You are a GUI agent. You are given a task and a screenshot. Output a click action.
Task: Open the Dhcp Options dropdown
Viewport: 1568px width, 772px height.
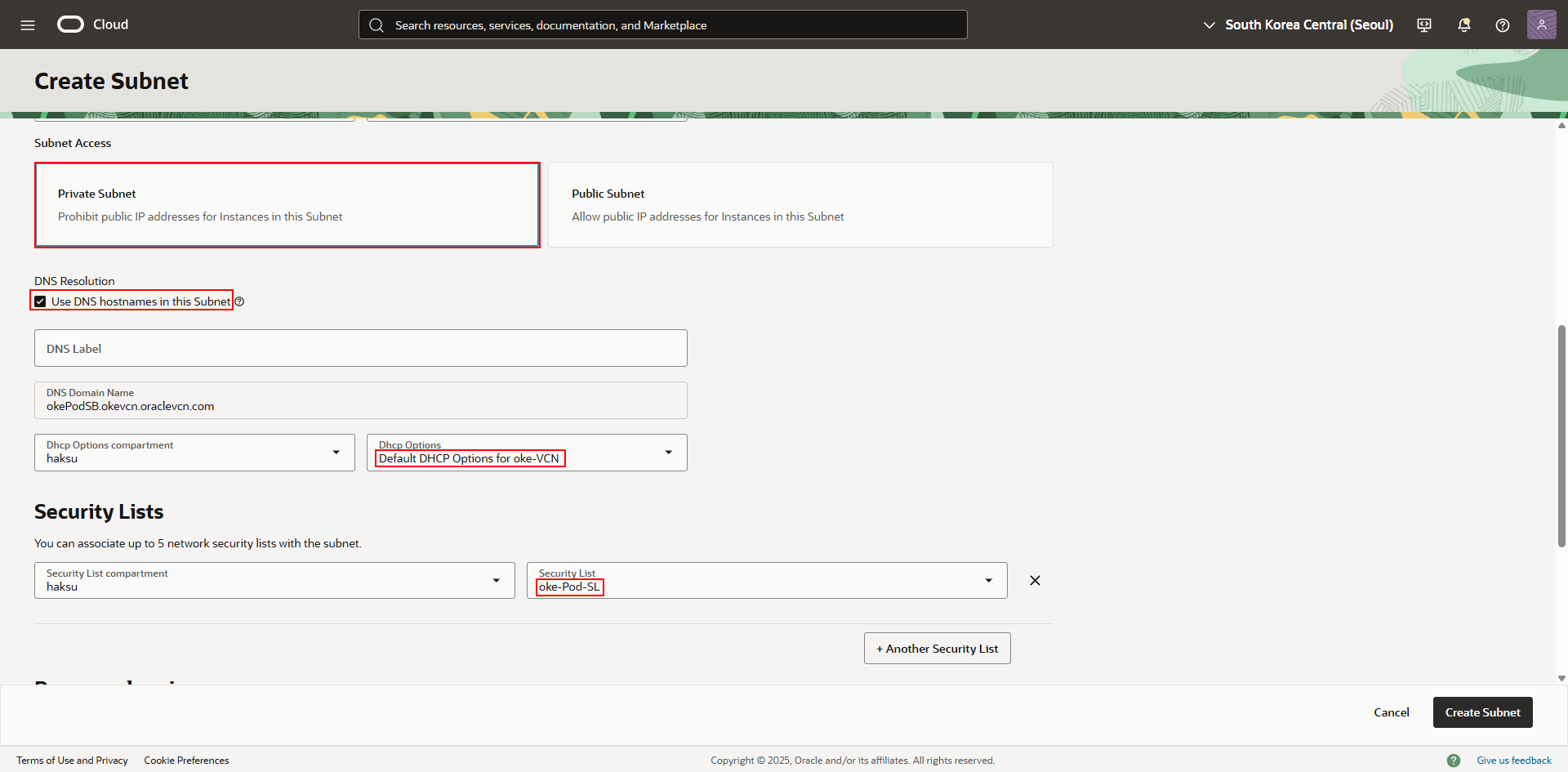coord(527,453)
